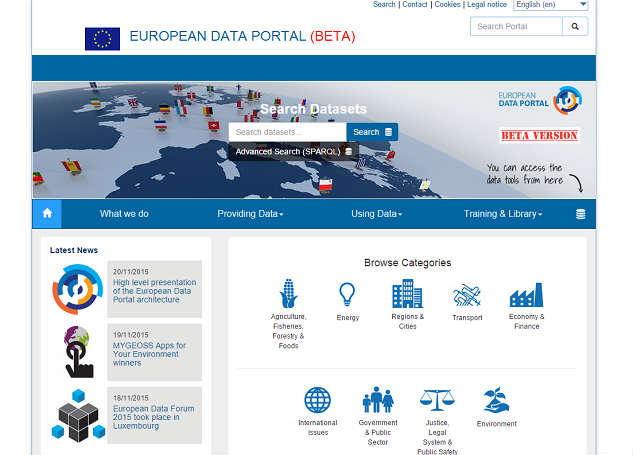Expand the Providing Data menu
633x455 pixels.
(250, 214)
